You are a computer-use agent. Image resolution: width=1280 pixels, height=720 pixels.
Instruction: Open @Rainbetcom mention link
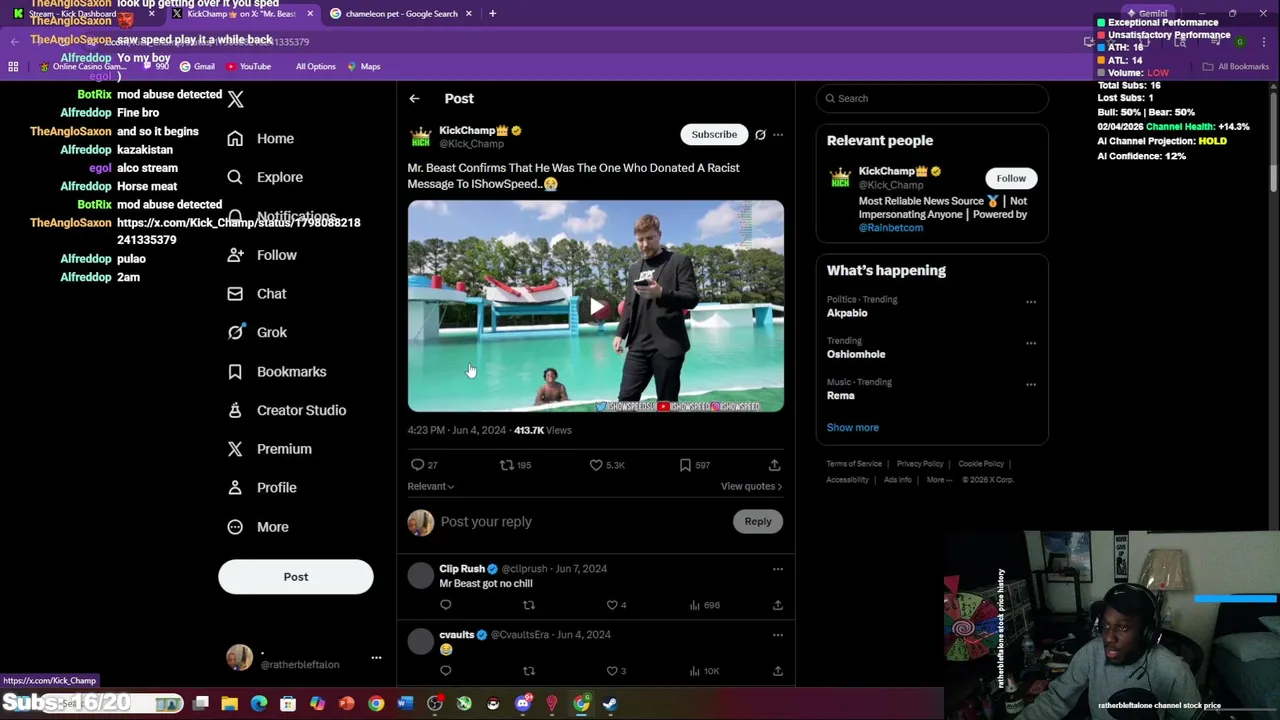click(x=891, y=228)
